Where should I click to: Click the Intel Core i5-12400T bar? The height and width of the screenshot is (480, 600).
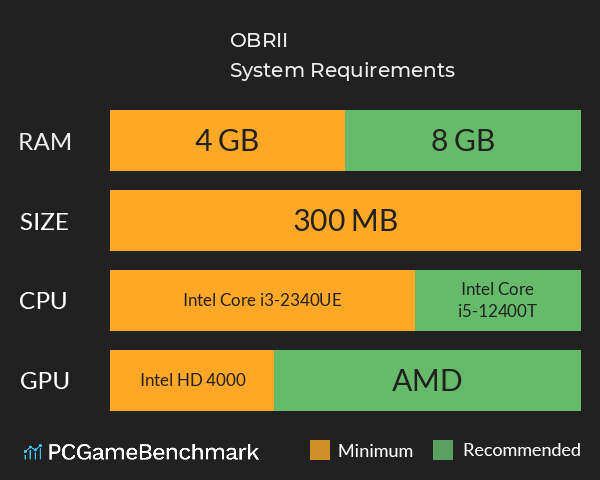pyautogui.click(x=498, y=300)
